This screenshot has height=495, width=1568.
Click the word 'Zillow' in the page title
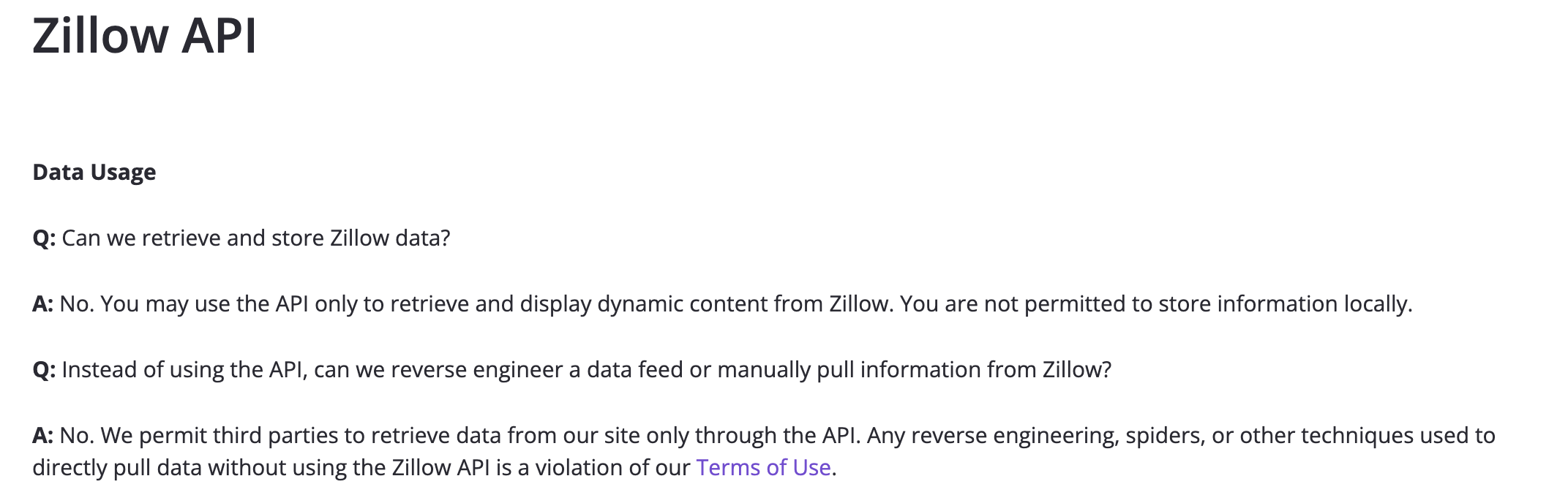pos(101,34)
